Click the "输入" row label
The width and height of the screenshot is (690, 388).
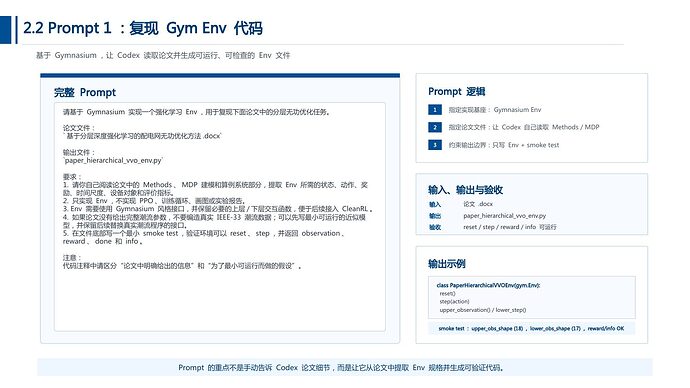click(x=435, y=204)
